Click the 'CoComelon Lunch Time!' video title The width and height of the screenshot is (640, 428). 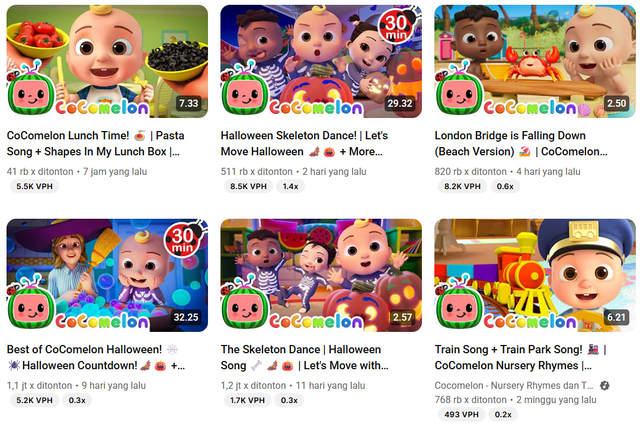96,143
